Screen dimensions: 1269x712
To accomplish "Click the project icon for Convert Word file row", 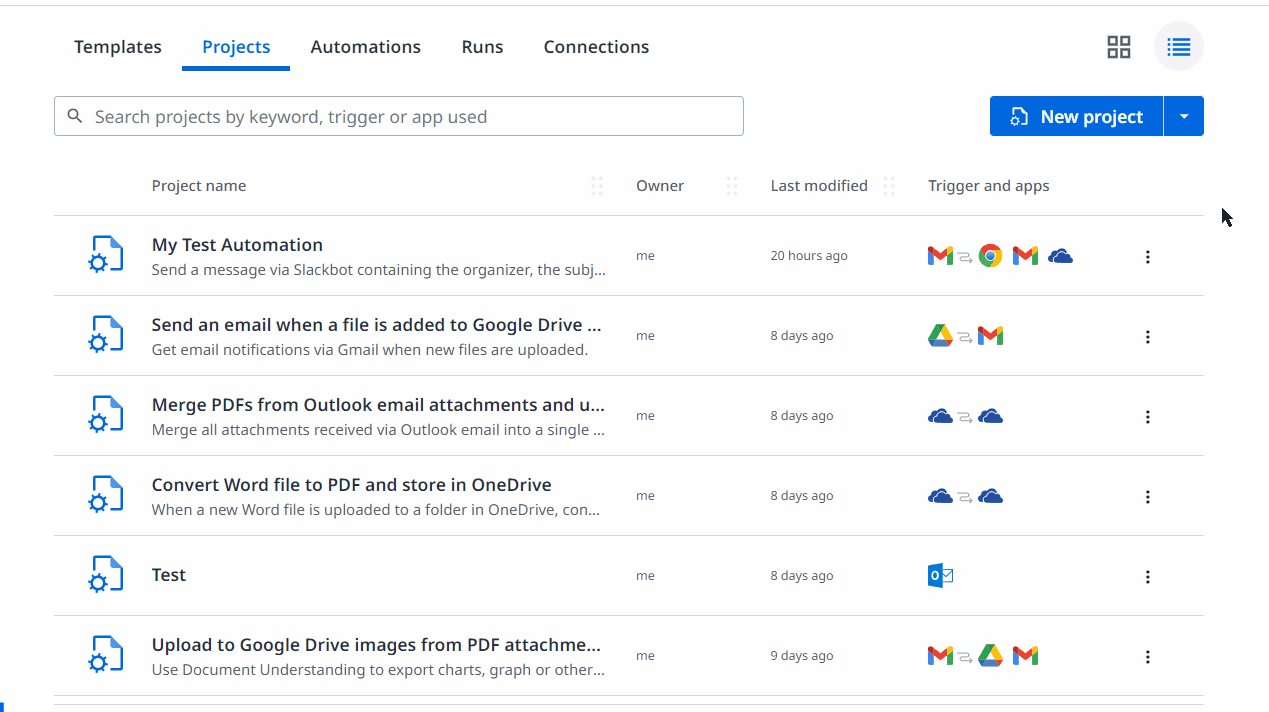I will coord(106,495).
